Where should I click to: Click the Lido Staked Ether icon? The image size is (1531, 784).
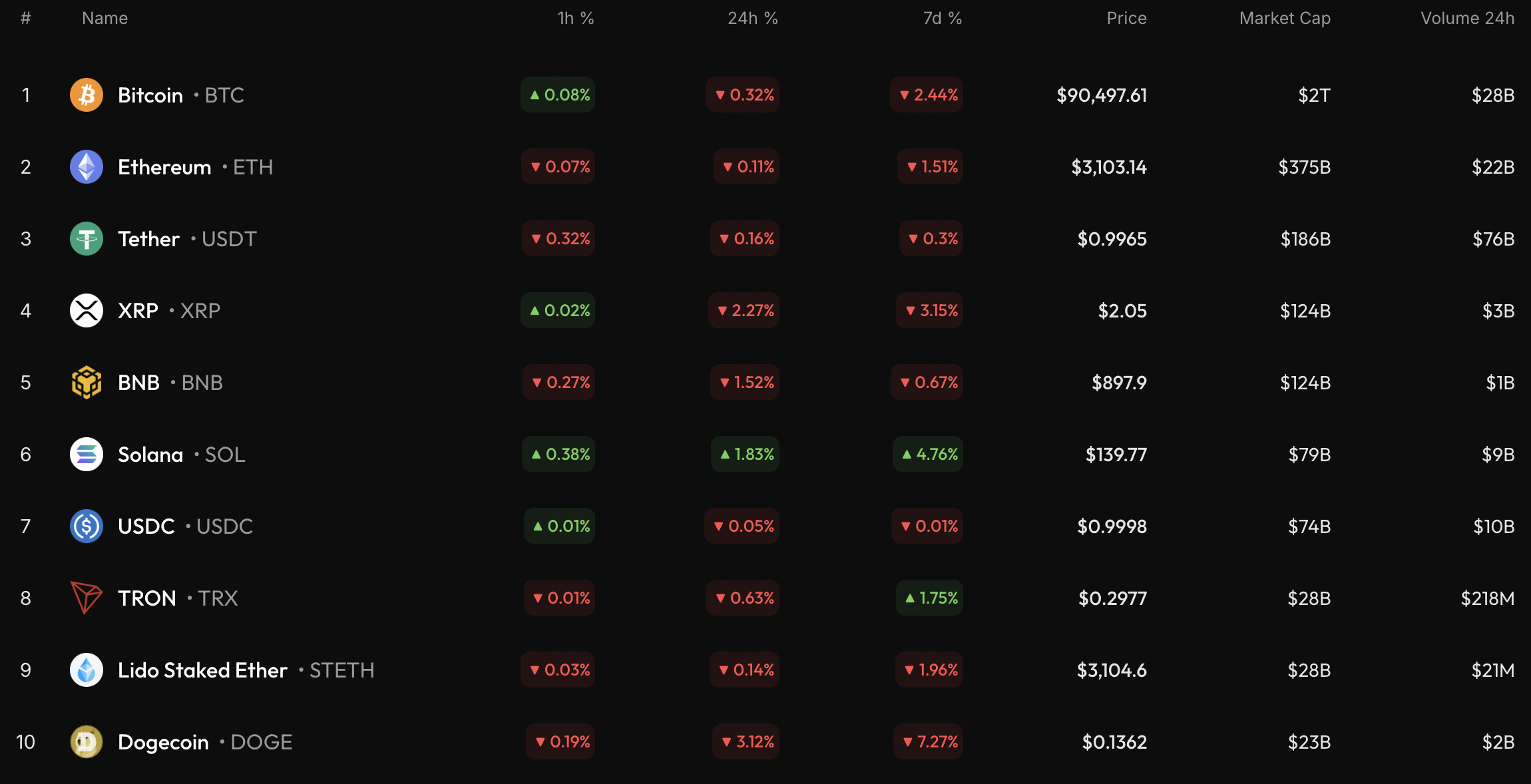tap(87, 670)
